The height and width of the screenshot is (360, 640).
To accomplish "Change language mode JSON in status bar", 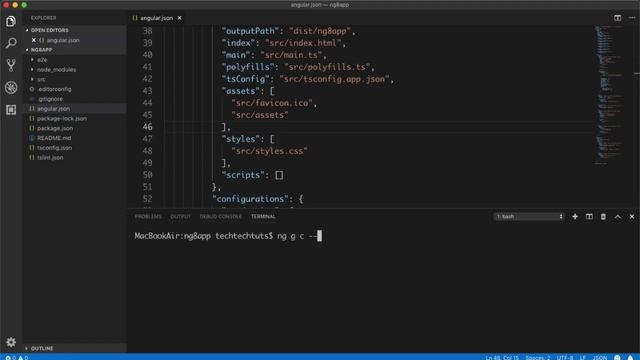I will point(600,358).
